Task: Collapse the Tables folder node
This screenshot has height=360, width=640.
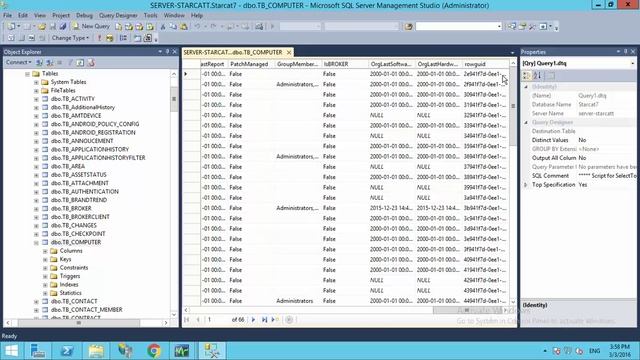Action: tap(27, 74)
